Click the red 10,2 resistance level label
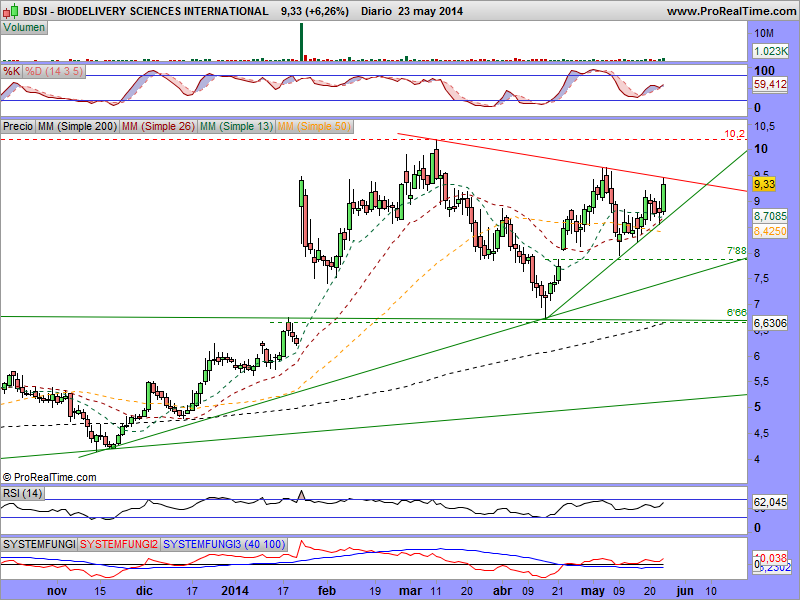The width and height of the screenshot is (800, 600). 735,134
